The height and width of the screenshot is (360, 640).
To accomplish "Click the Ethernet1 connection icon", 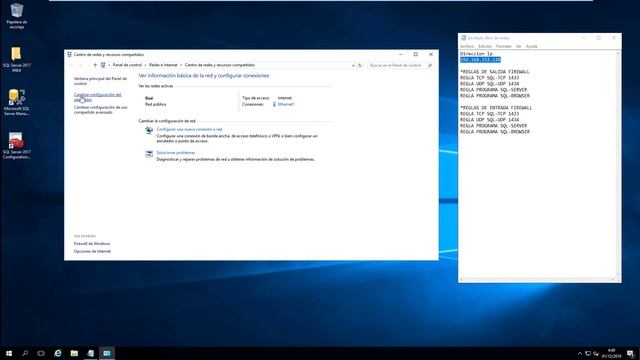I will (x=274, y=104).
